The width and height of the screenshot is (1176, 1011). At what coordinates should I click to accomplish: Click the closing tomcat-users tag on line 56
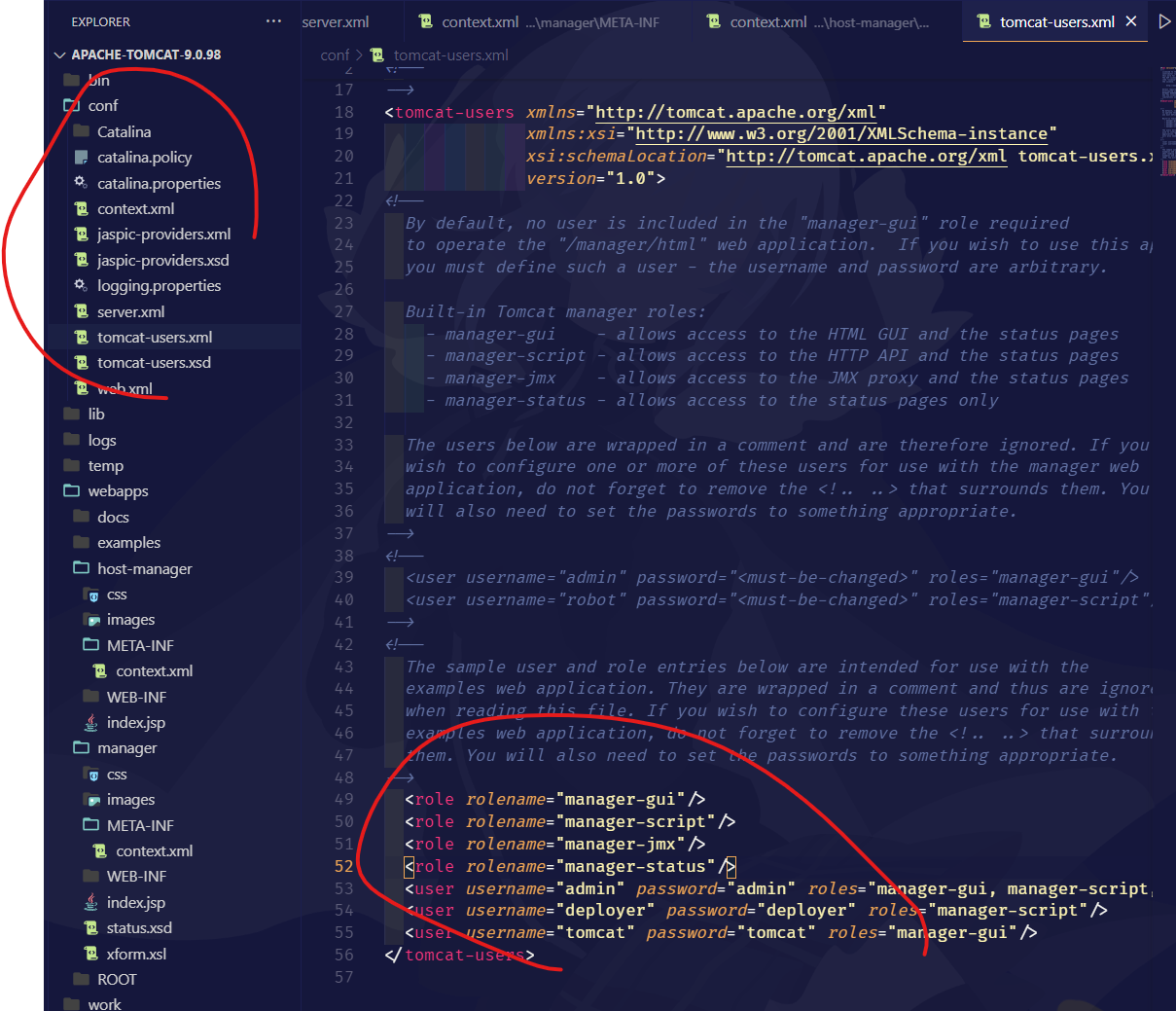coord(459,955)
